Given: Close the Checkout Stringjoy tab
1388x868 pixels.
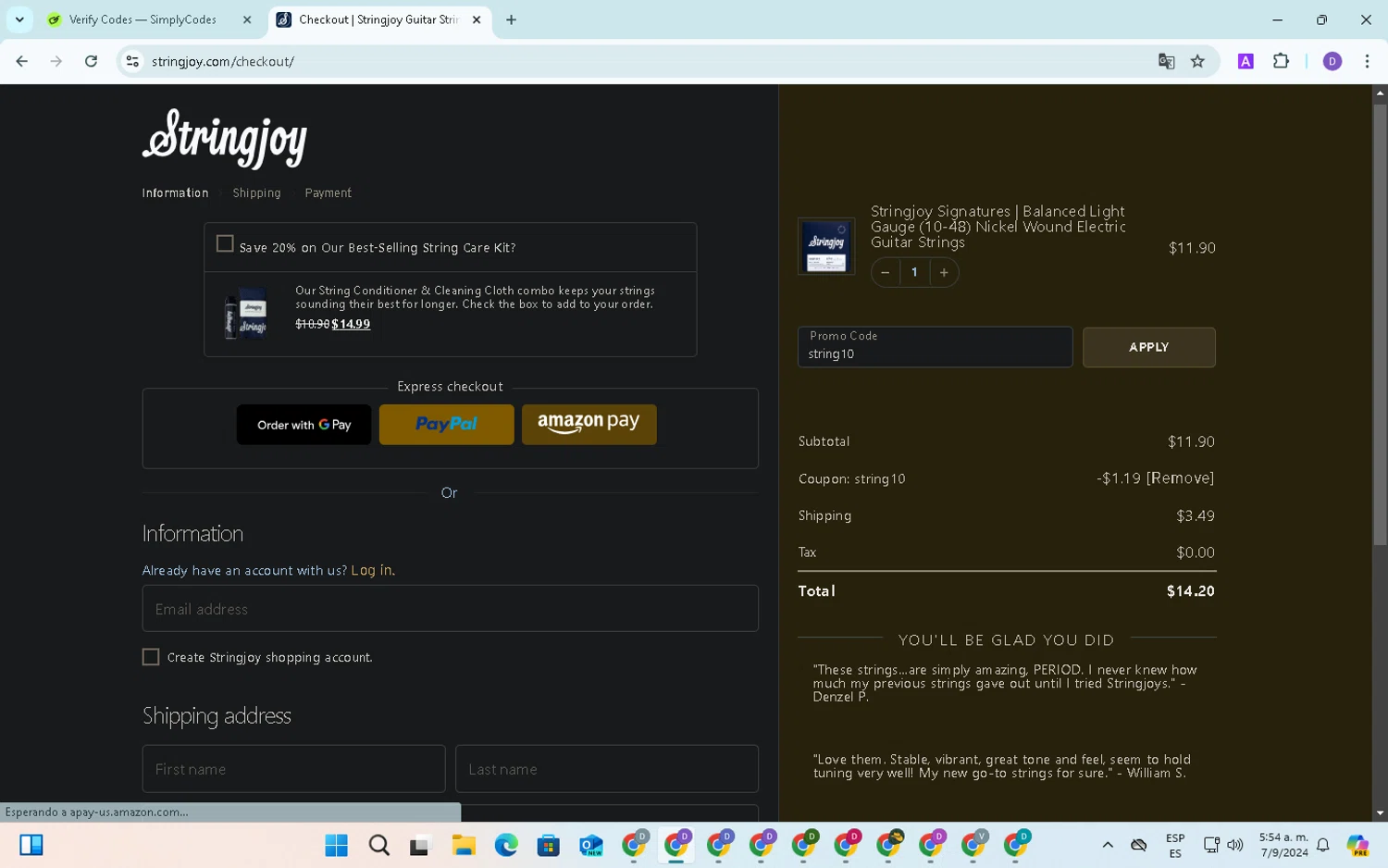Looking at the screenshot, I should pyautogui.click(x=477, y=19).
